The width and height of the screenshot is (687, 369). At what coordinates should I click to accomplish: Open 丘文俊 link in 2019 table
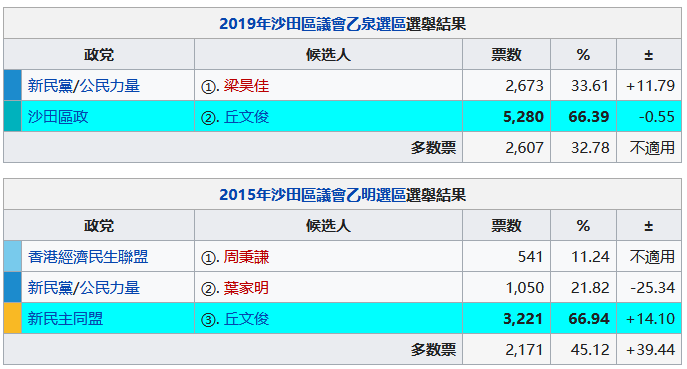246,117
